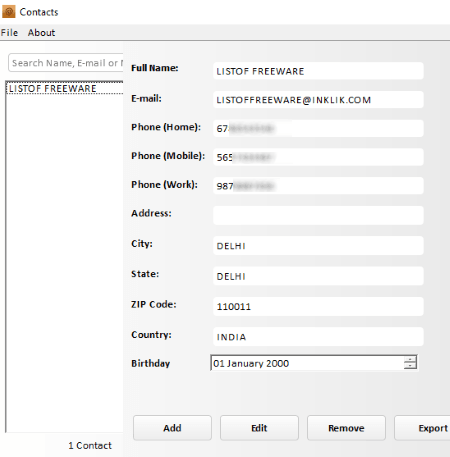Decrease birthday with spinner down arrow
Screen dimensions: 450x457
point(410,366)
